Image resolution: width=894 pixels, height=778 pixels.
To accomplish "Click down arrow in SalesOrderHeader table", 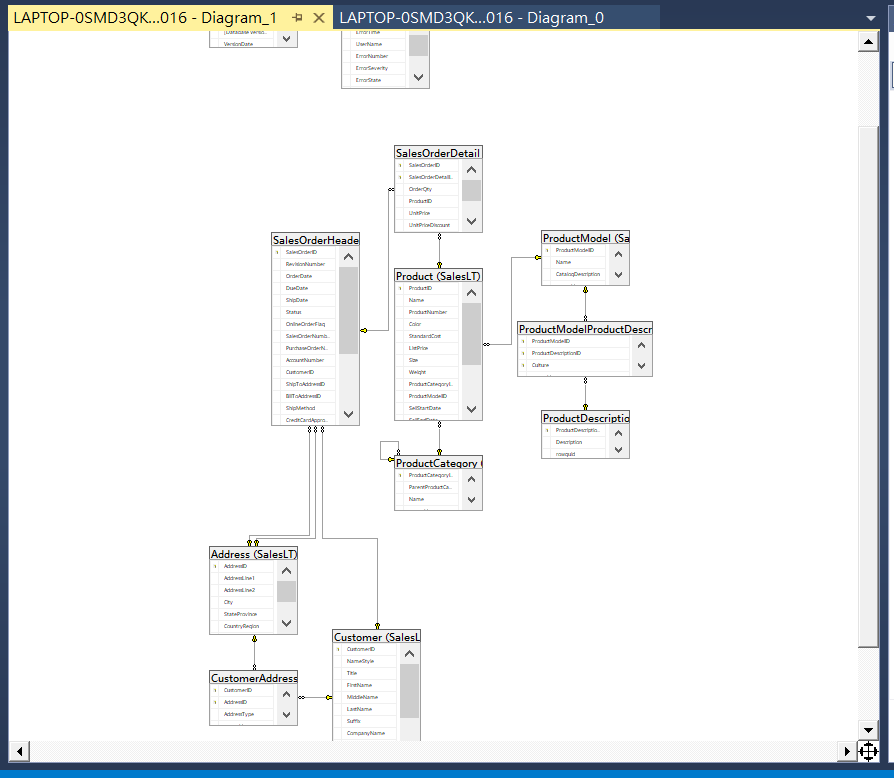I will click(348, 414).
